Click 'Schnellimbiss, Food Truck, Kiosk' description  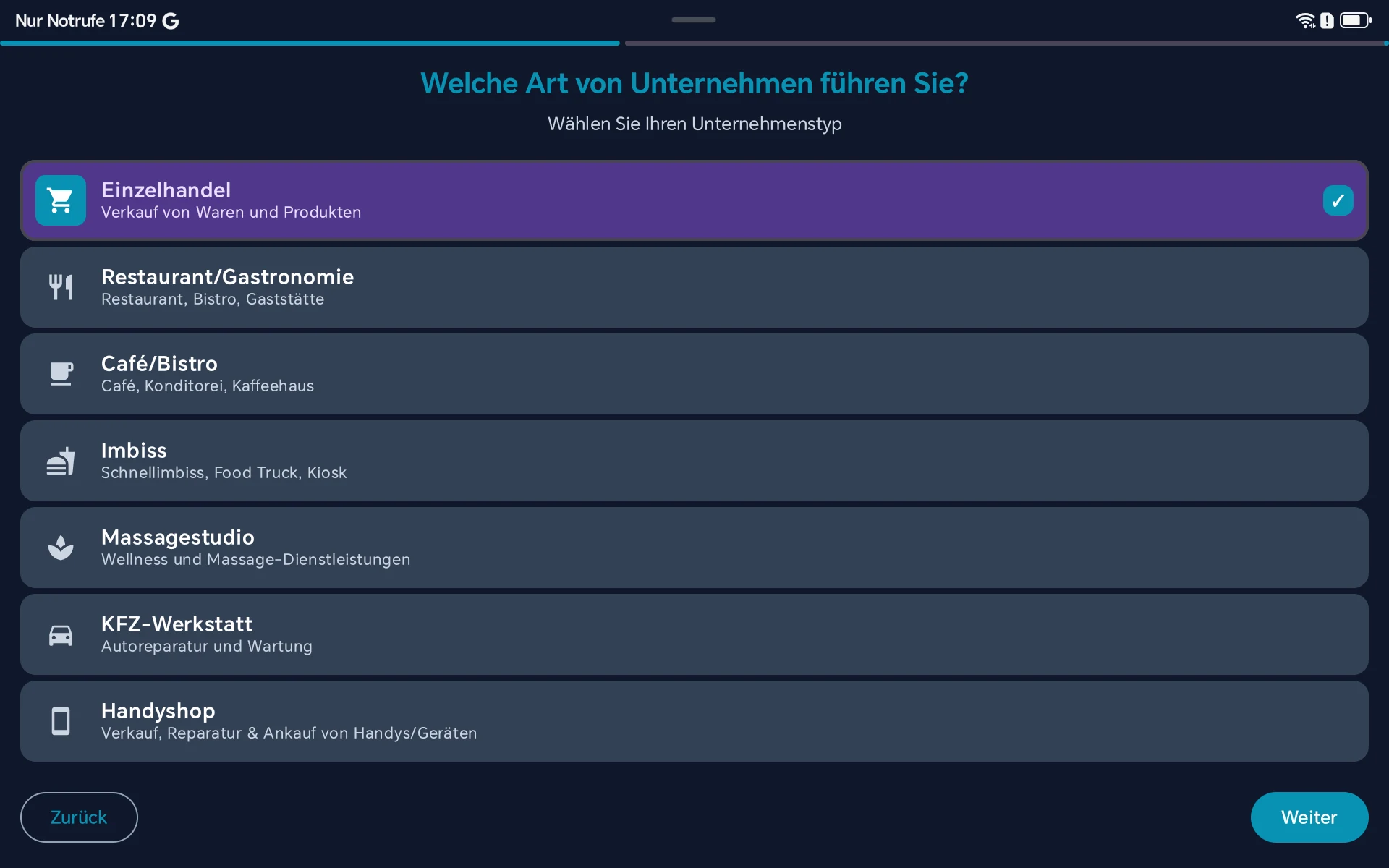pos(224,473)
